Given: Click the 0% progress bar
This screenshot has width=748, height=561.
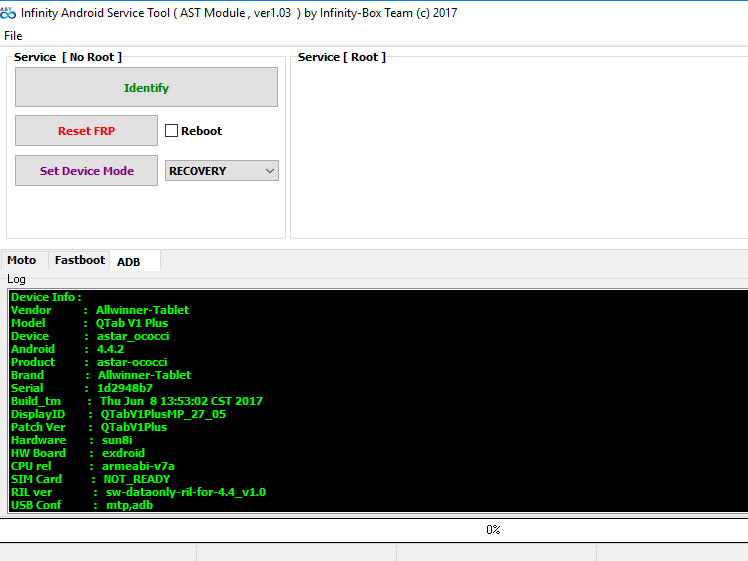Looking at the screenshot, I should point(374,530).
